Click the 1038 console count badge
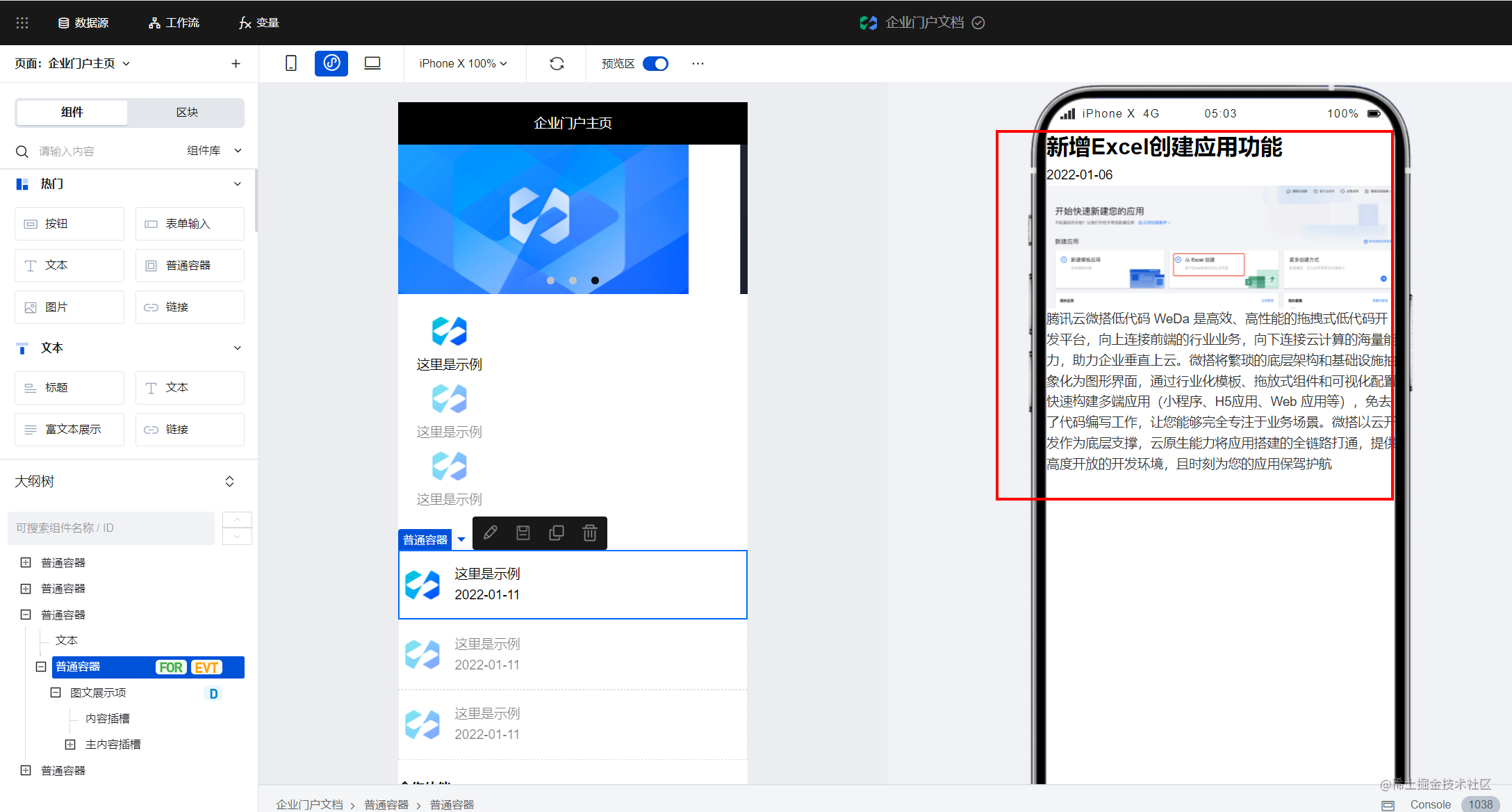Viewport: 1512px width, 812px height. point(1481,804)
